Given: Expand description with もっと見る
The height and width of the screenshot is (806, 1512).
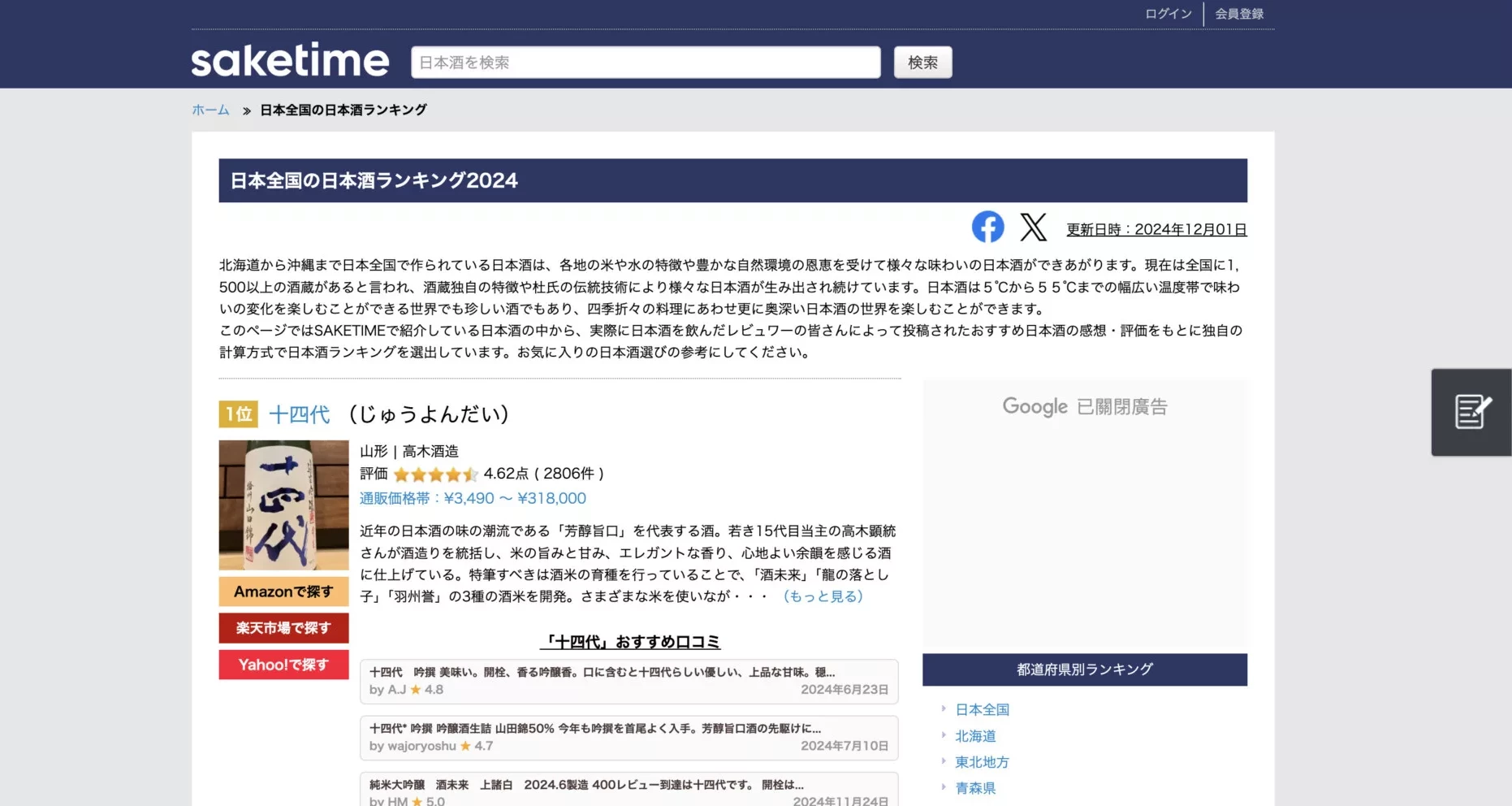Looking at the screenshot, I should click(823, 596).
